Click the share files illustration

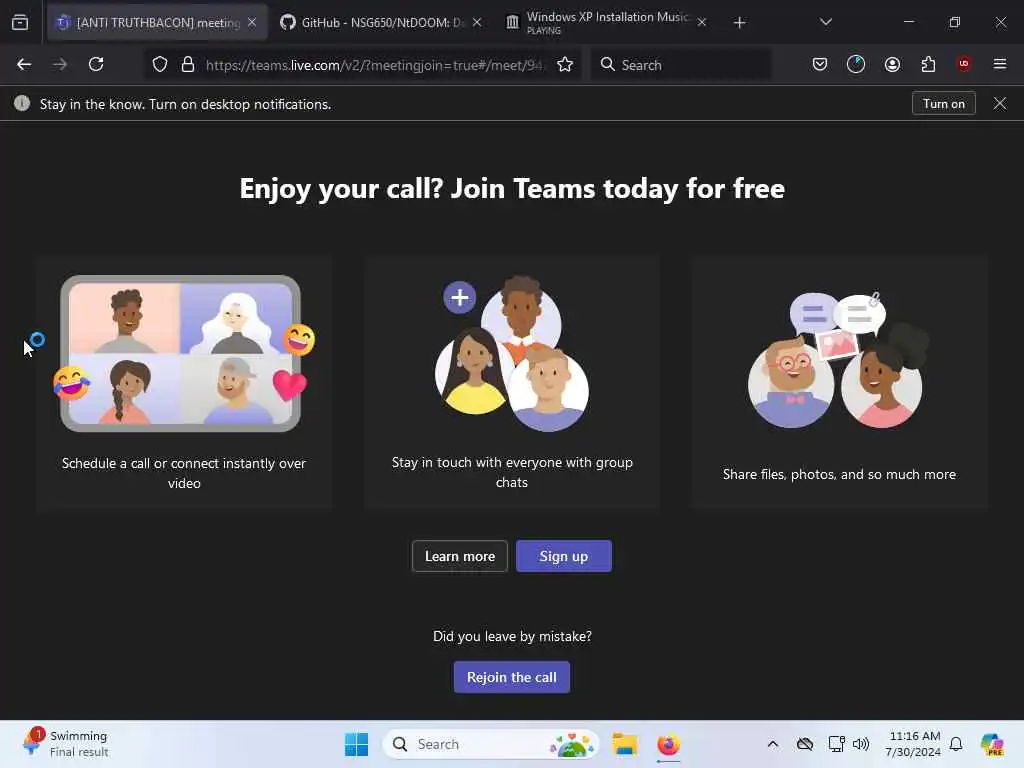[839, 359]
